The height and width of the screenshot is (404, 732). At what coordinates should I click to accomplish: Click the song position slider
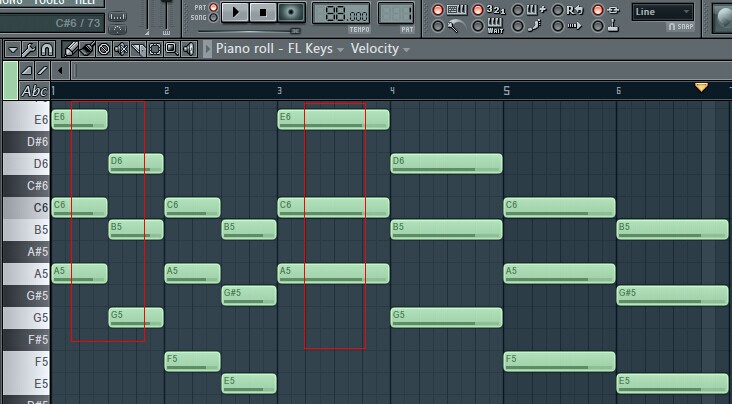tap(249, 31)
